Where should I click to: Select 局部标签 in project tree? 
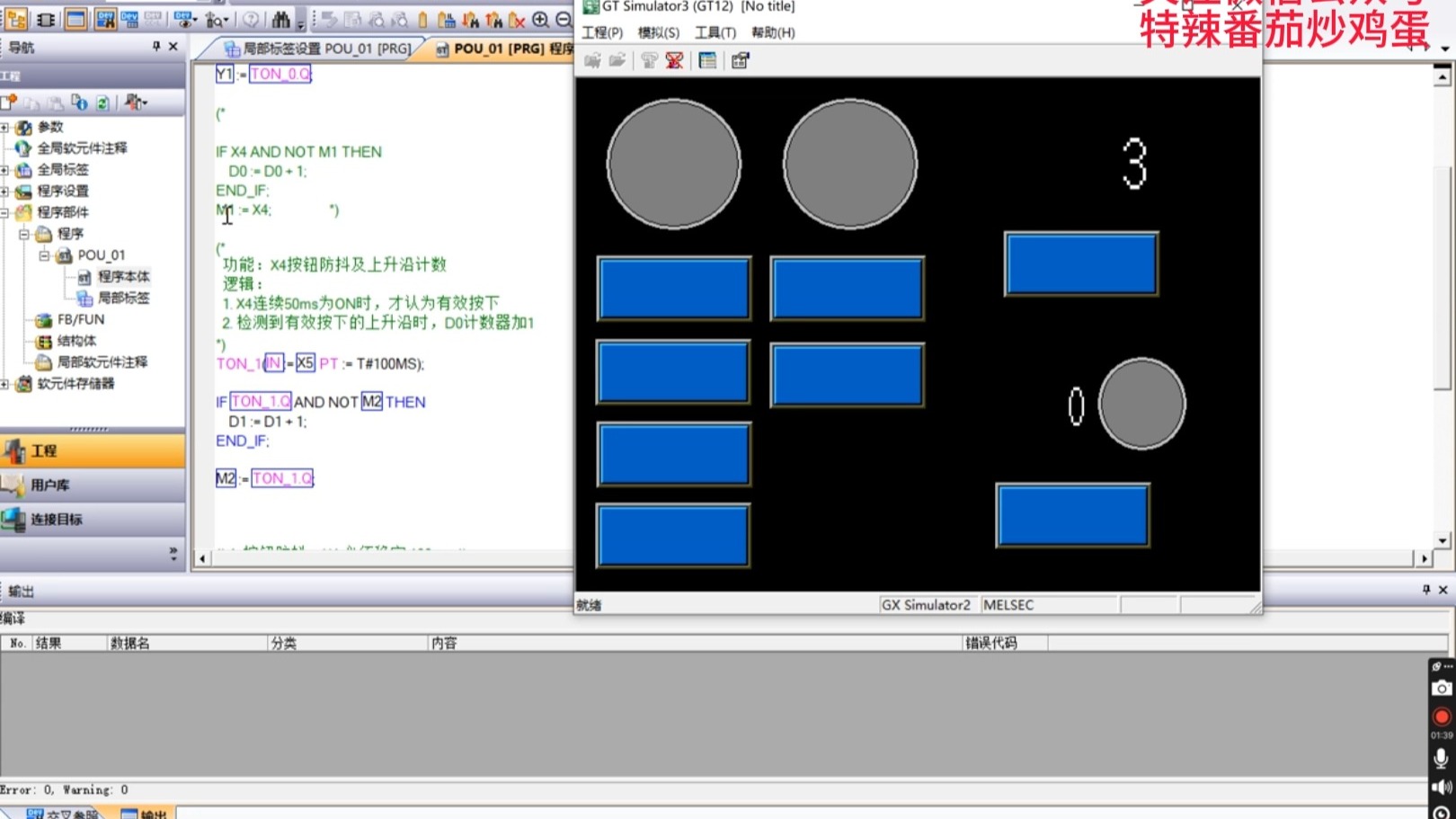[123, 298]
